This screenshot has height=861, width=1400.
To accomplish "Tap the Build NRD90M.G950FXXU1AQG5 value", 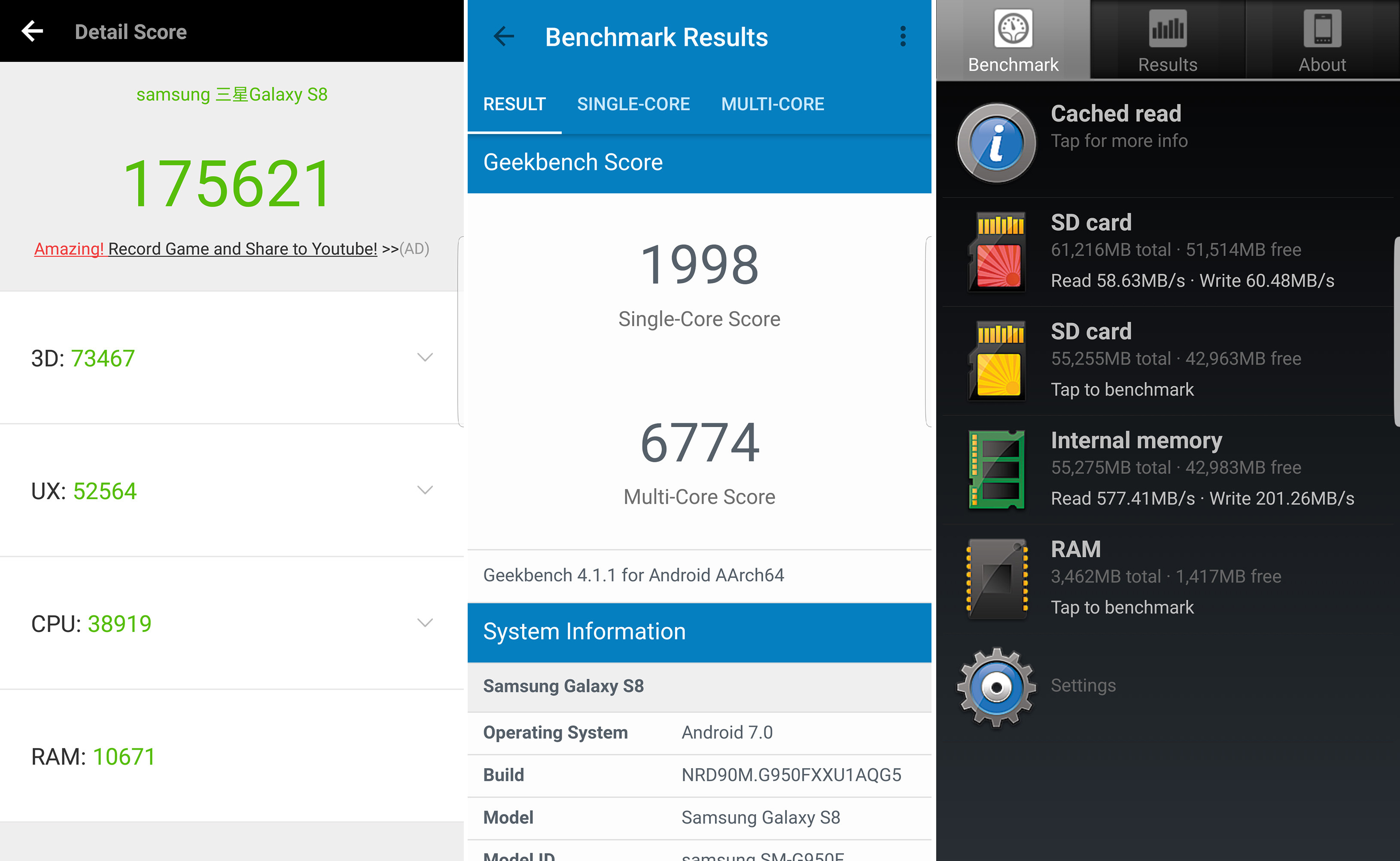I will [791, 775].
